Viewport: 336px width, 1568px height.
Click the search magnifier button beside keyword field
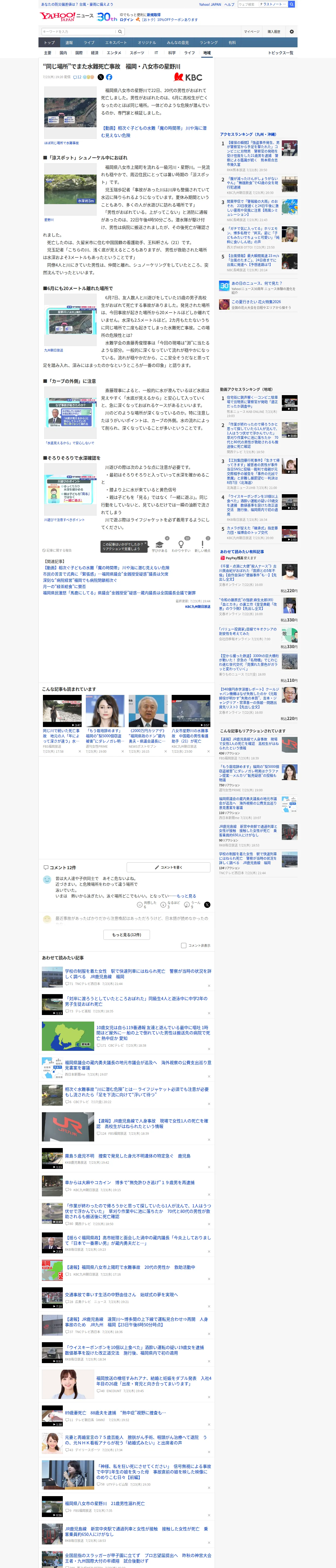tap(121, 32)
